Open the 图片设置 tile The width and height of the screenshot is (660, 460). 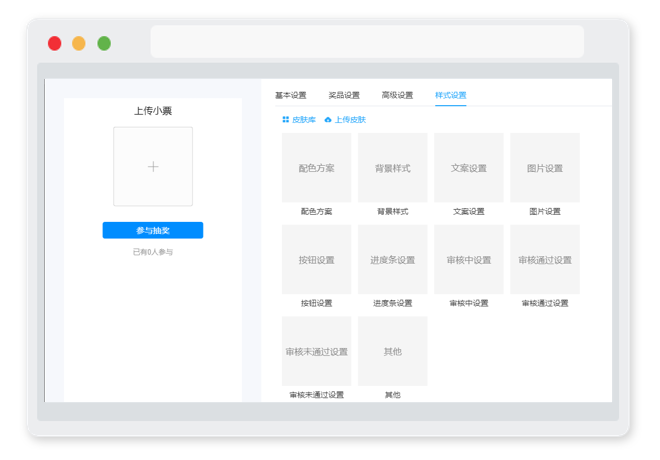pyautogui.click(x=545, y=168)
